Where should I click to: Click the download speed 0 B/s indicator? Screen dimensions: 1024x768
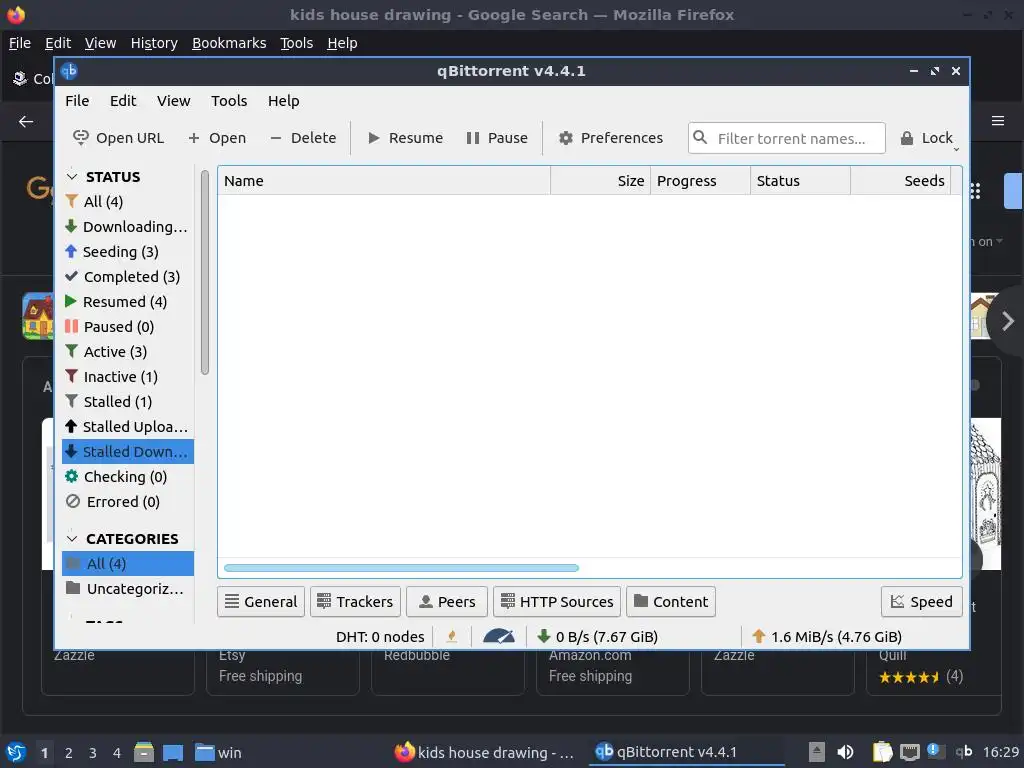click(x=597, y=637)
